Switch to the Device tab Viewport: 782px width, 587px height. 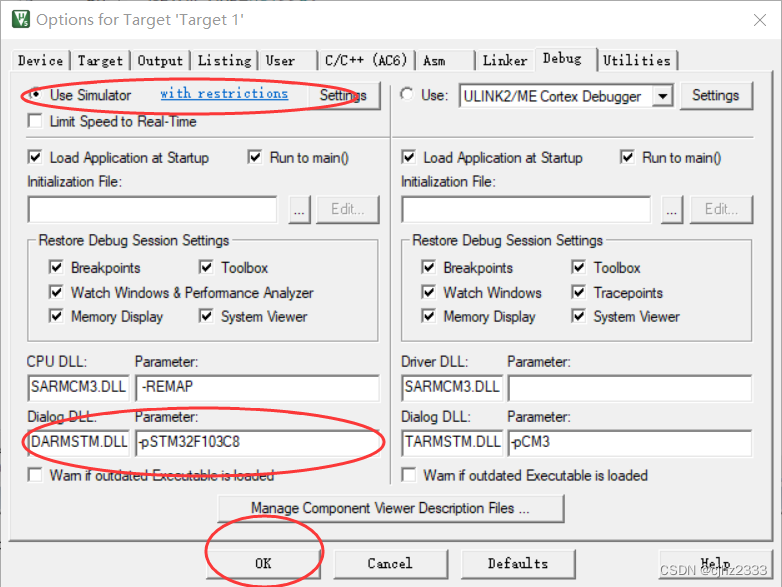(x=40, y=61)
